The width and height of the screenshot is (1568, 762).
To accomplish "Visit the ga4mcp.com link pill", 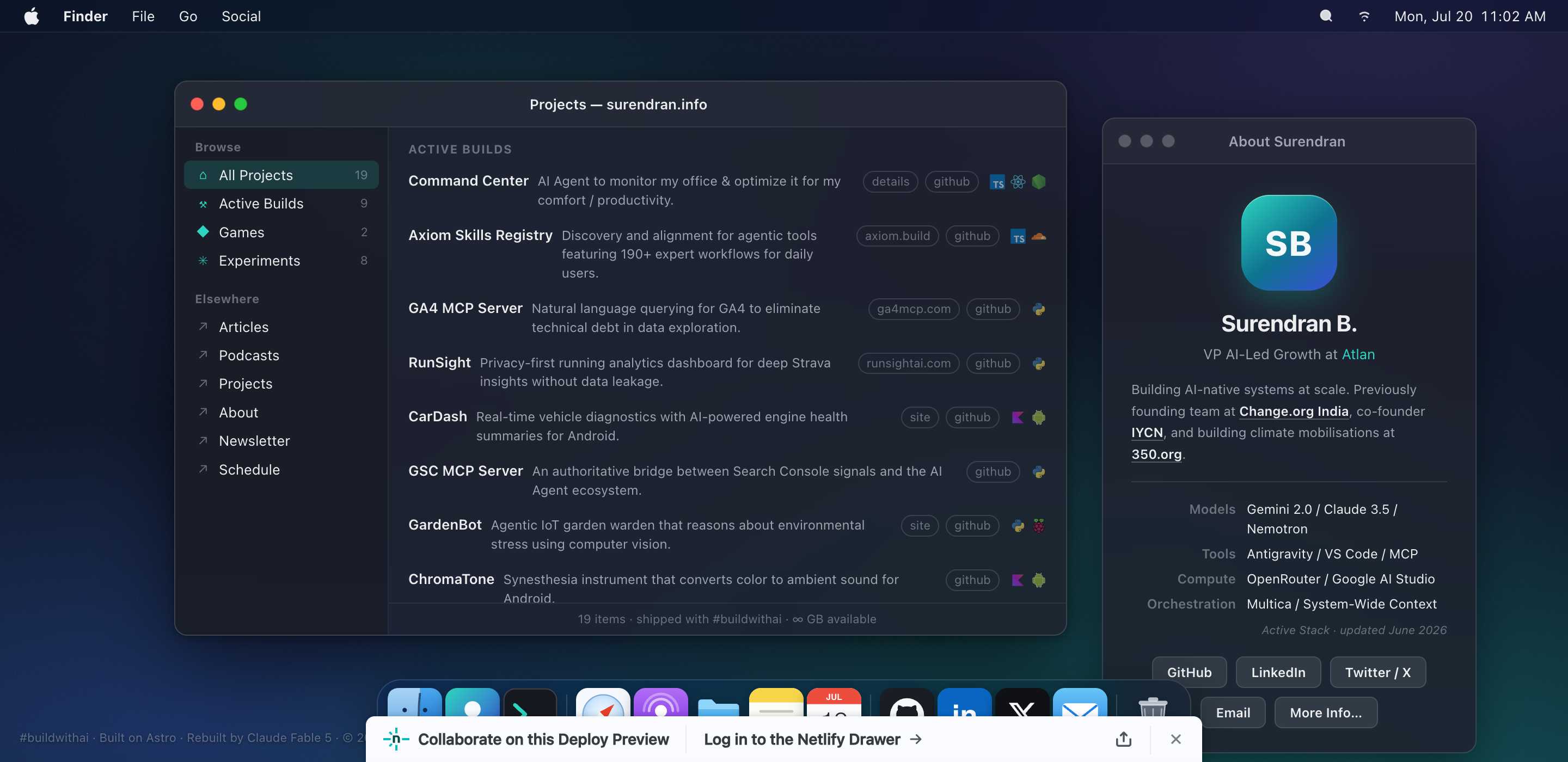I will (x=914, y=309).
